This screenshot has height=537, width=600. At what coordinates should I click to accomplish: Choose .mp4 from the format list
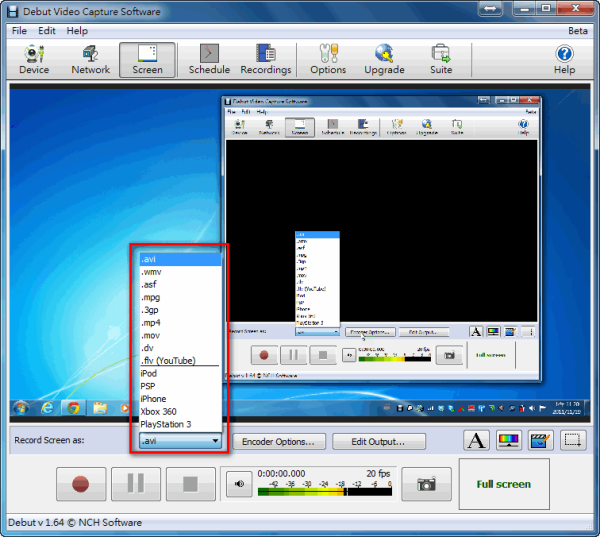click(x=180, y=323)
